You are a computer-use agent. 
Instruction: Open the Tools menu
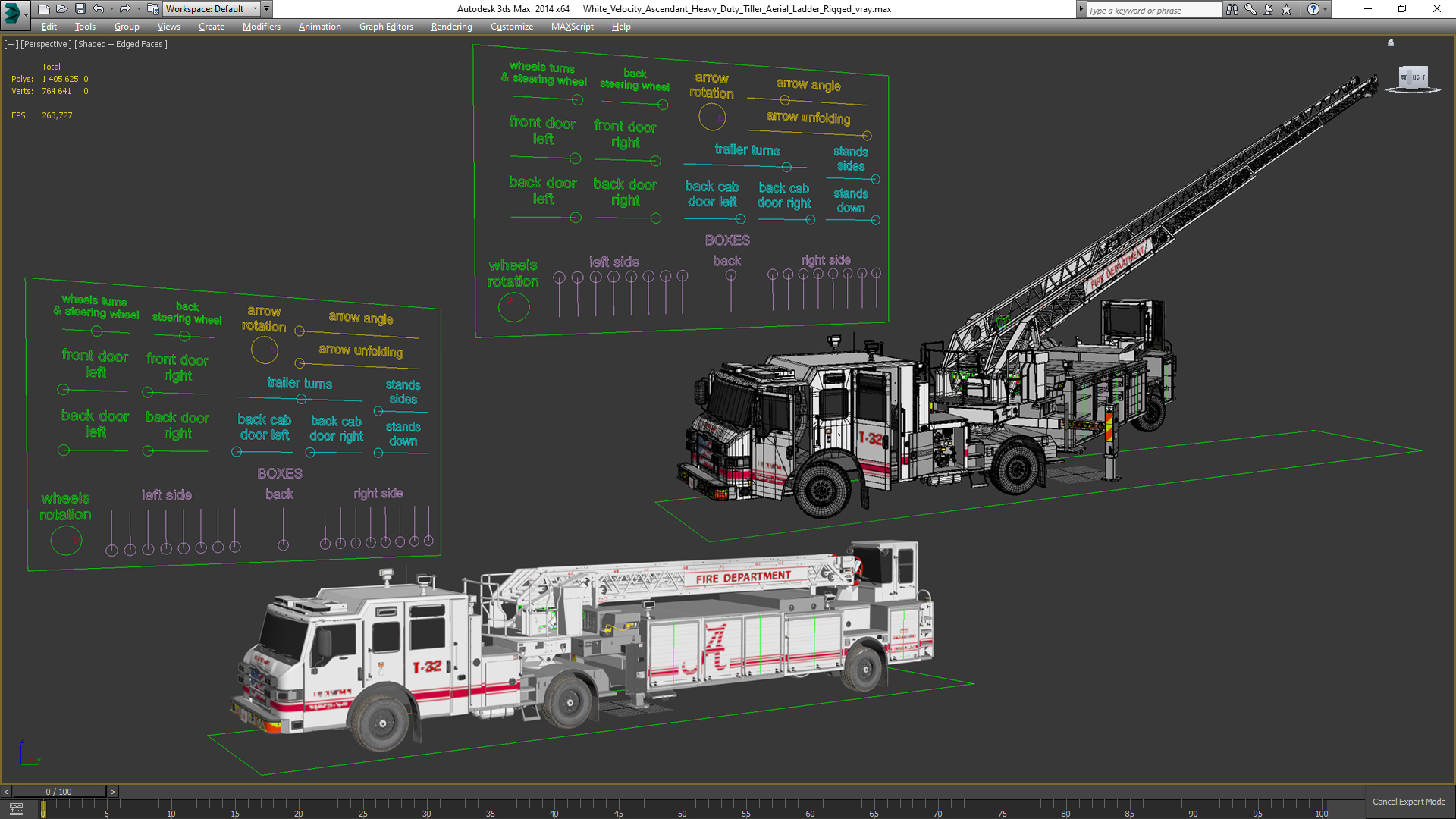(x=85, y=27)
